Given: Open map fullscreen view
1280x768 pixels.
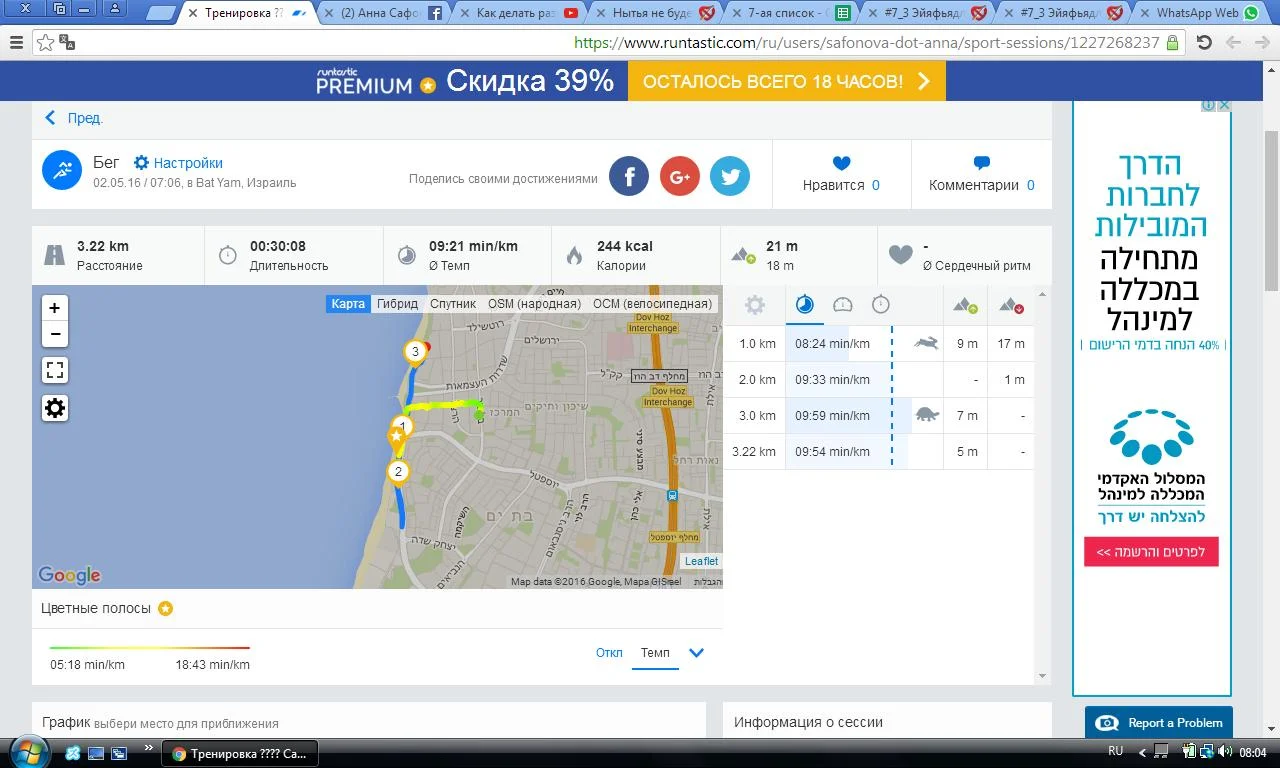Looking at the screenshot, I should (55, 371).
